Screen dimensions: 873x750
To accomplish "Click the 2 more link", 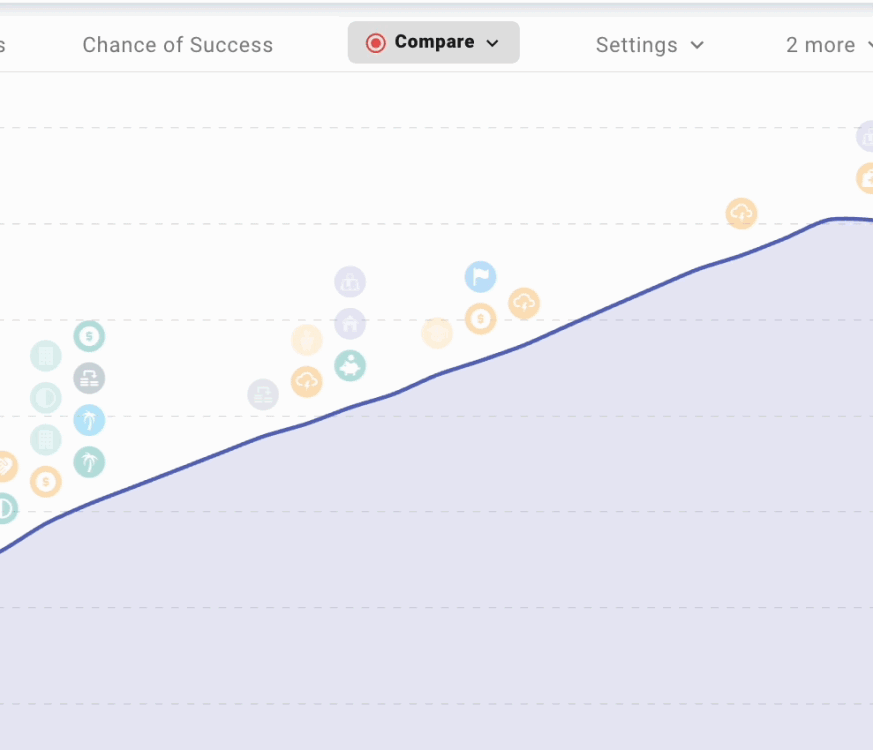I will tap(820, 45).
